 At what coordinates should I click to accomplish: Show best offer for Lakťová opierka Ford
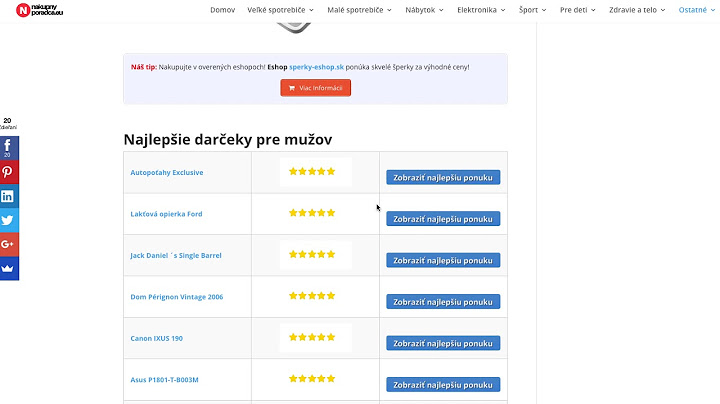tap(443, 219)
